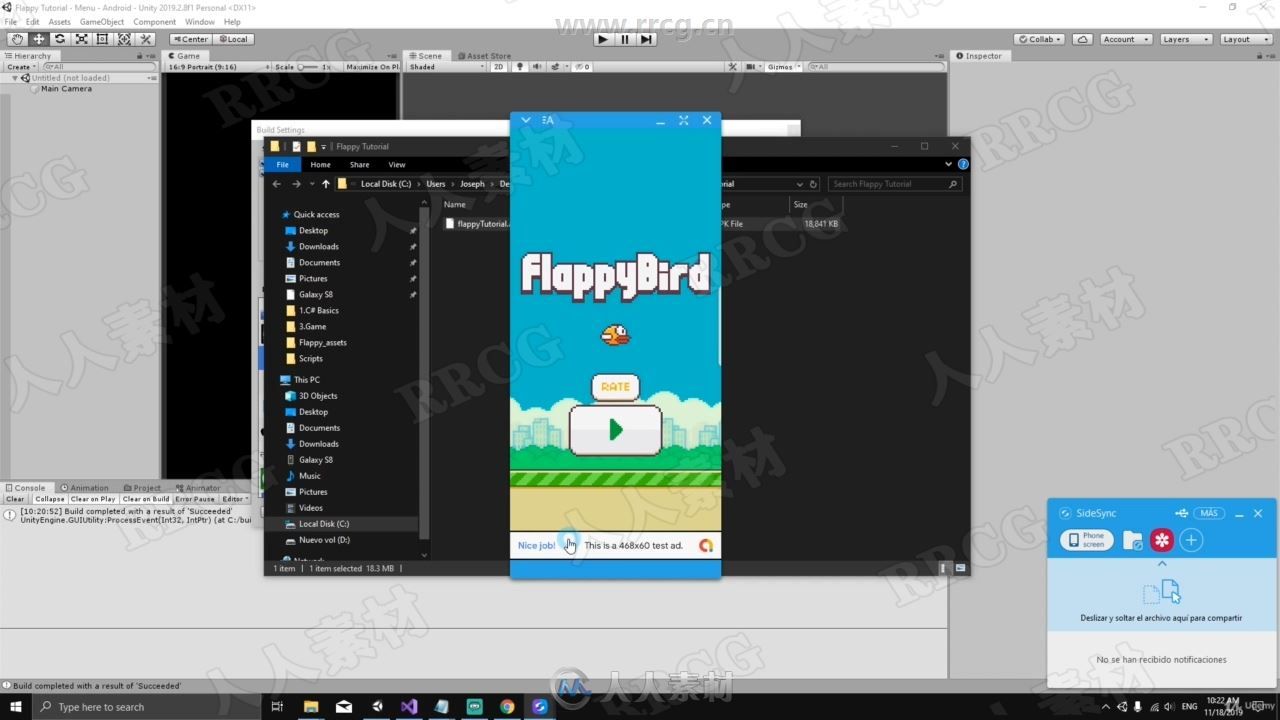Select the Scale tool in Unity toolbar

[x=81, y=39]
